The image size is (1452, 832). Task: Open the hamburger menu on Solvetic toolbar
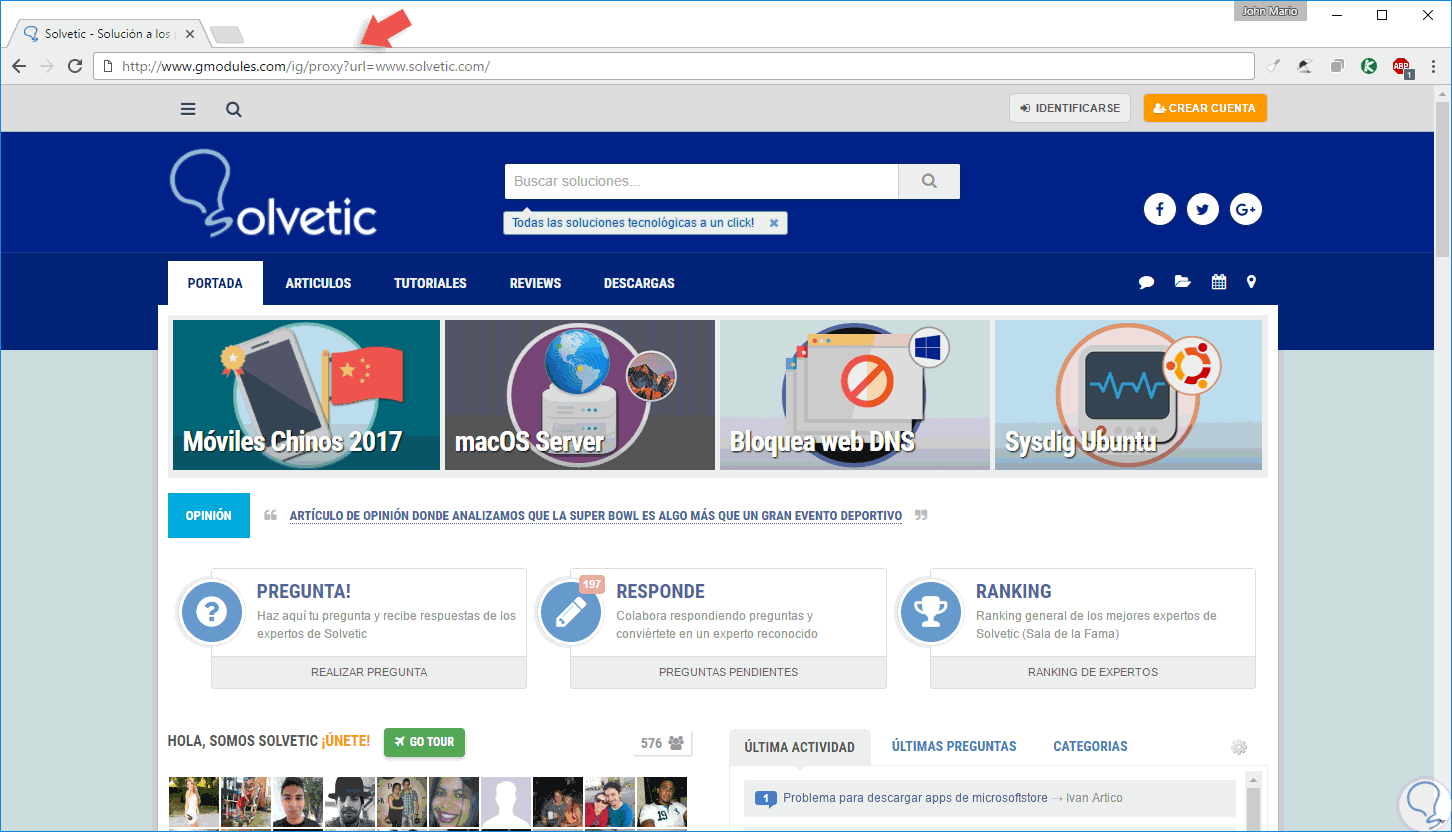tap(188, 109)
